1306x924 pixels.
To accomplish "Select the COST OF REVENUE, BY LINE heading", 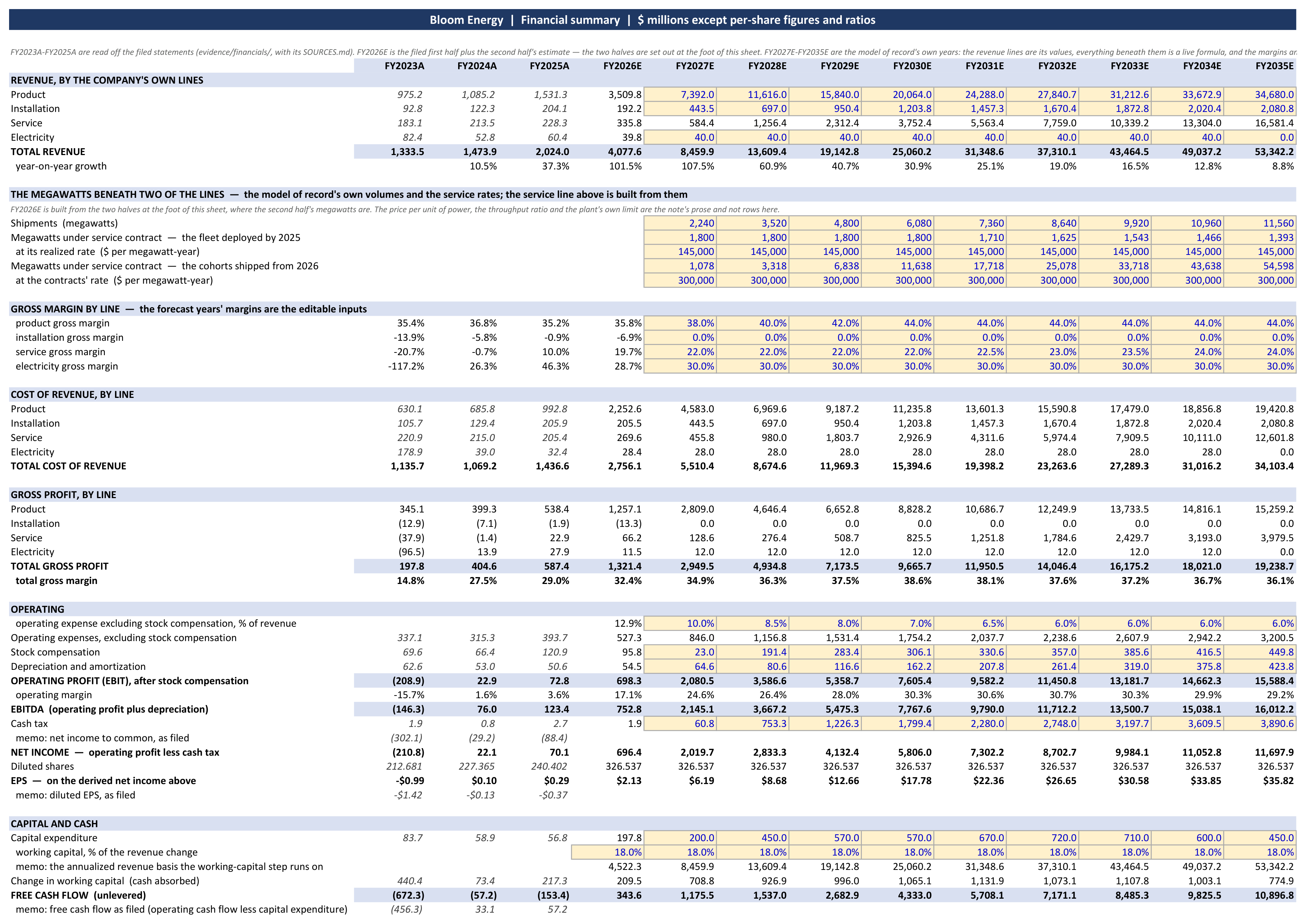I will click(x=72, y=395).
